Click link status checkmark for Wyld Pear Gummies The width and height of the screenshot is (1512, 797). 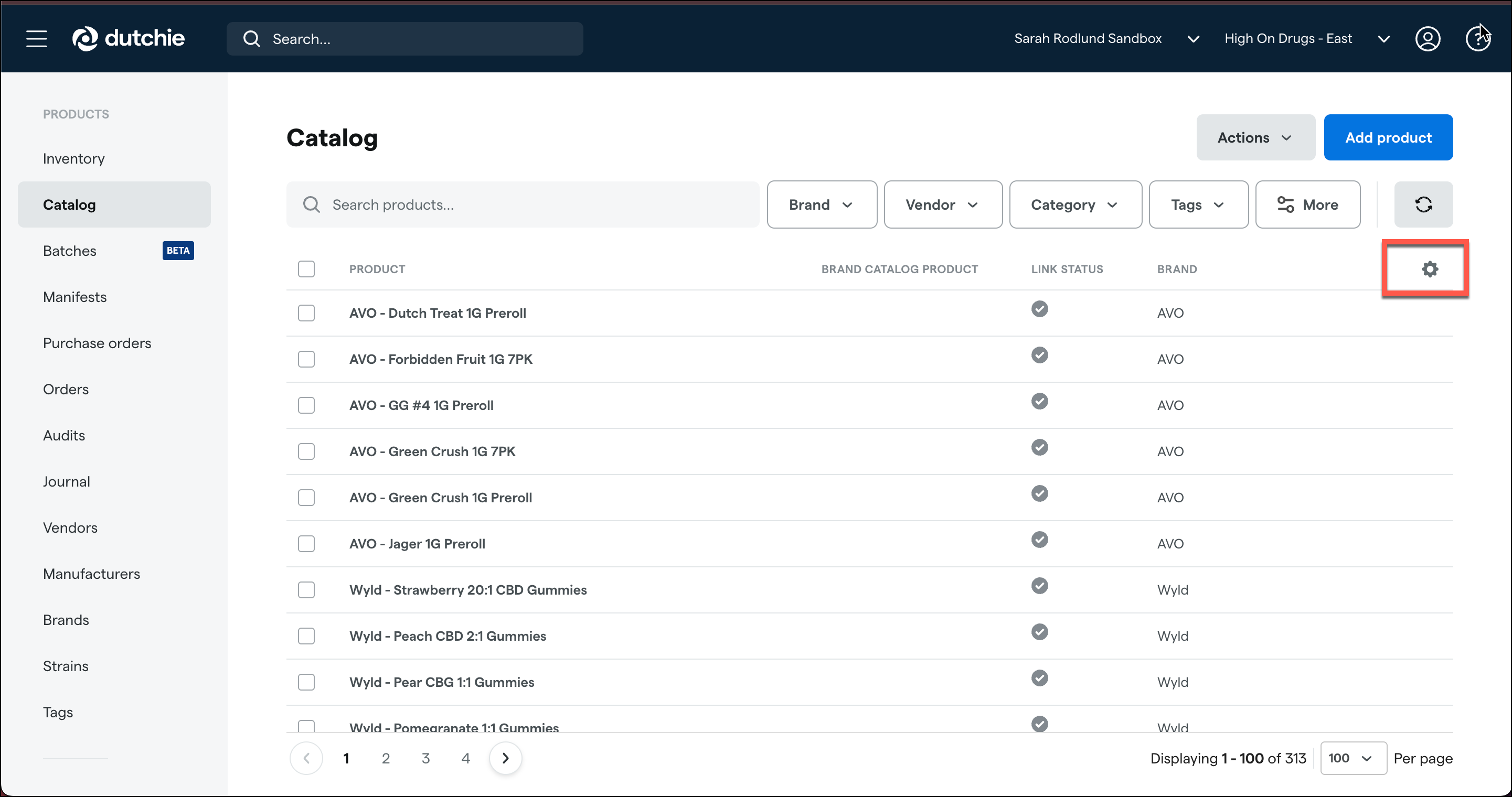1039,678
